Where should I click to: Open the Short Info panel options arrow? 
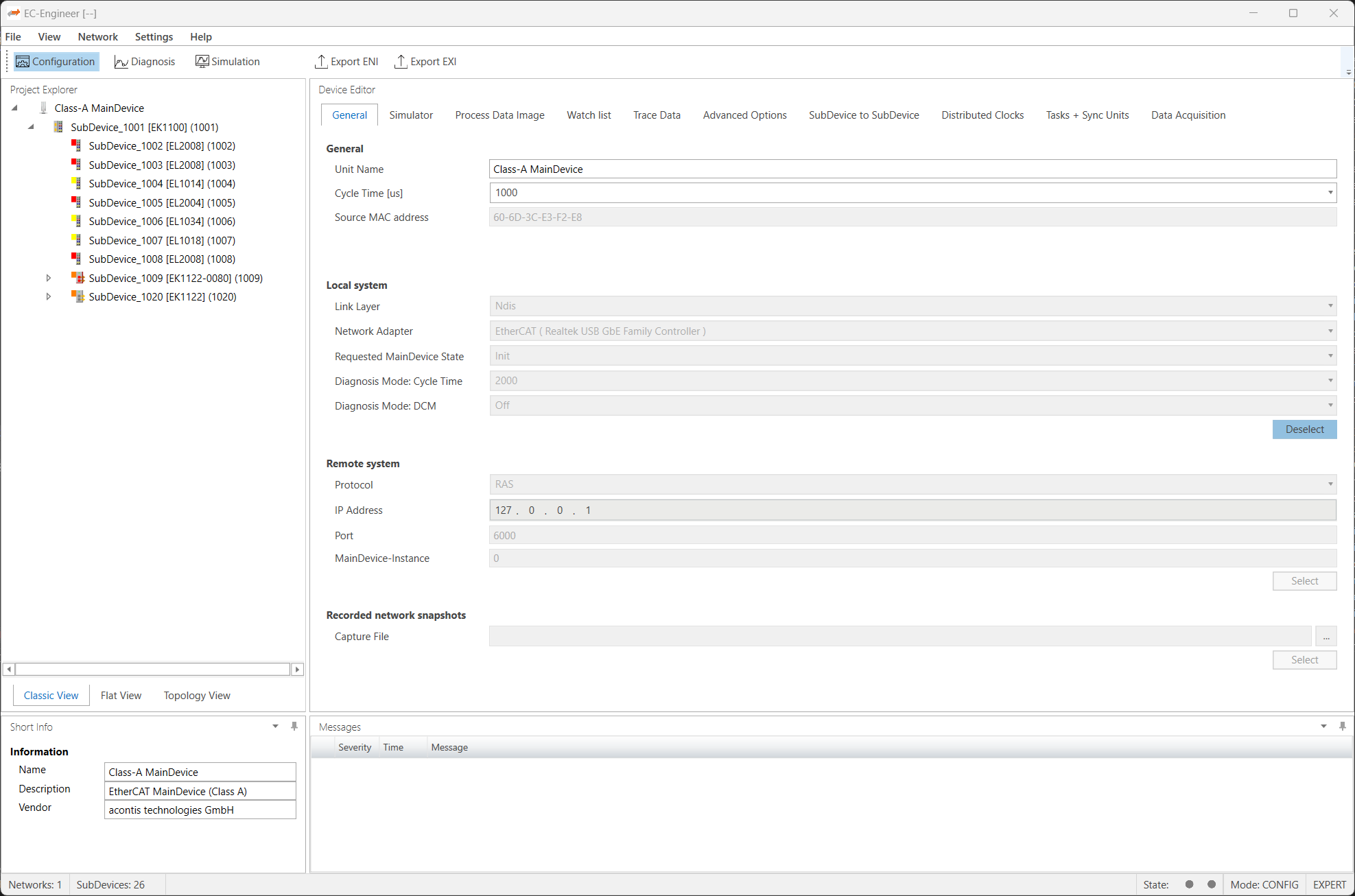pyautogui.click(x=275, y=726)
